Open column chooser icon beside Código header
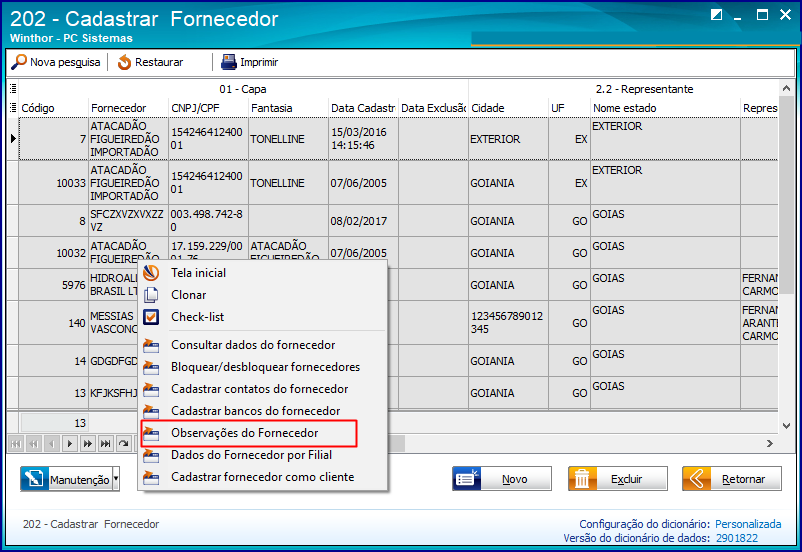The image size is (802, 552). tap(13, 108)
